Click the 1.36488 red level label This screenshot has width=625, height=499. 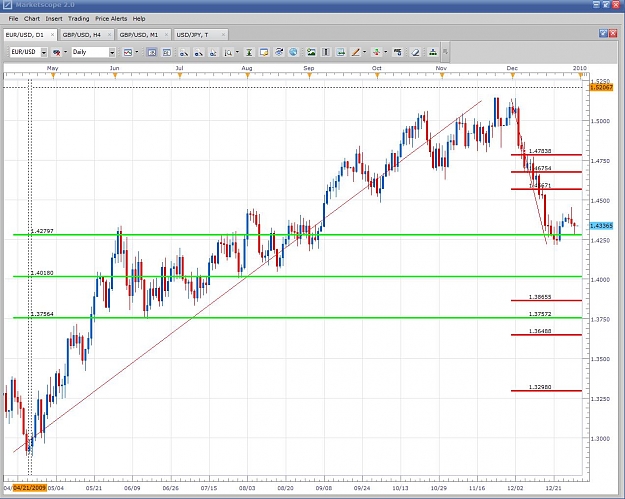pyautogui.click(x=540, y=331)
